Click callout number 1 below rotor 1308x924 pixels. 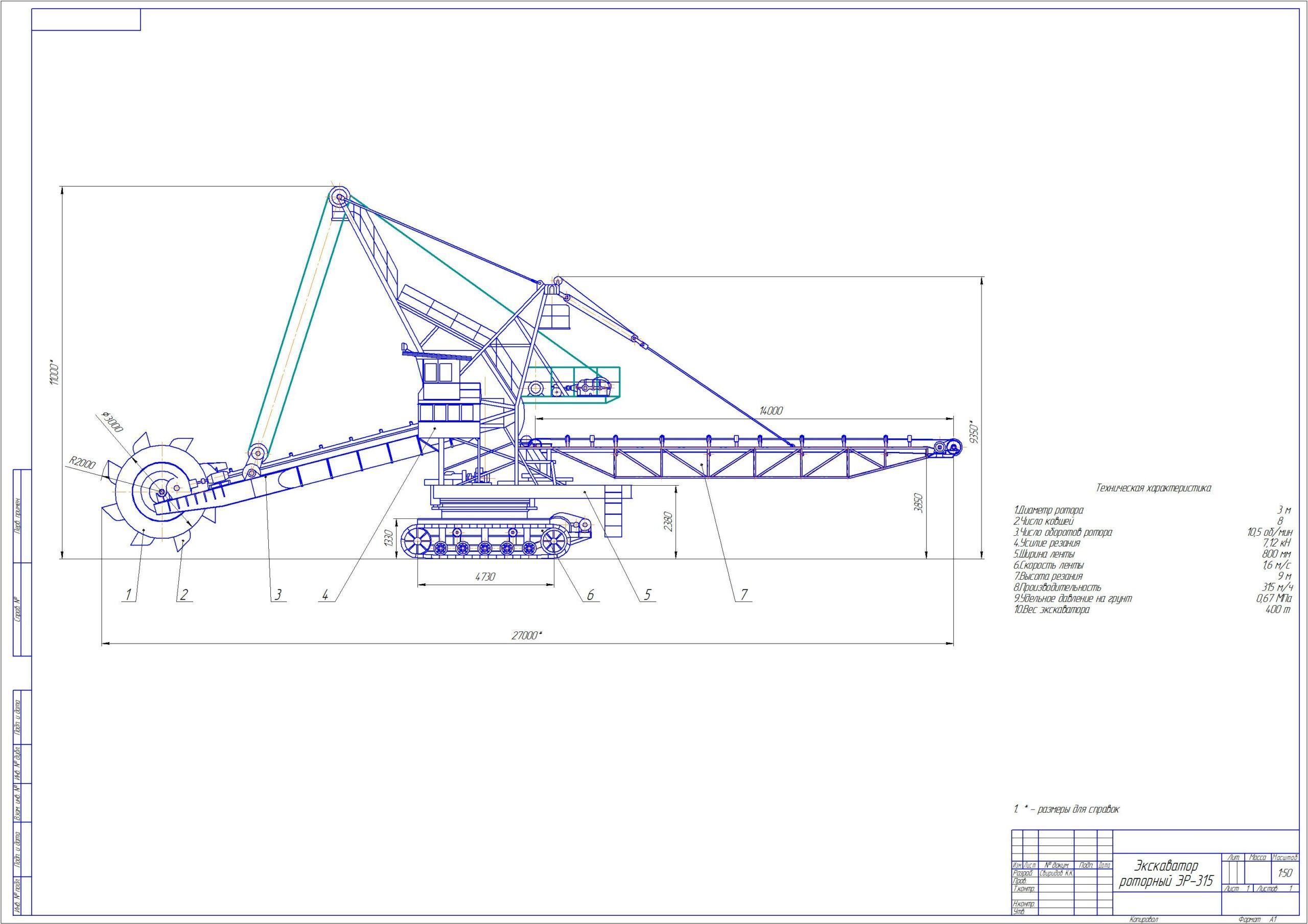(129, 595)
